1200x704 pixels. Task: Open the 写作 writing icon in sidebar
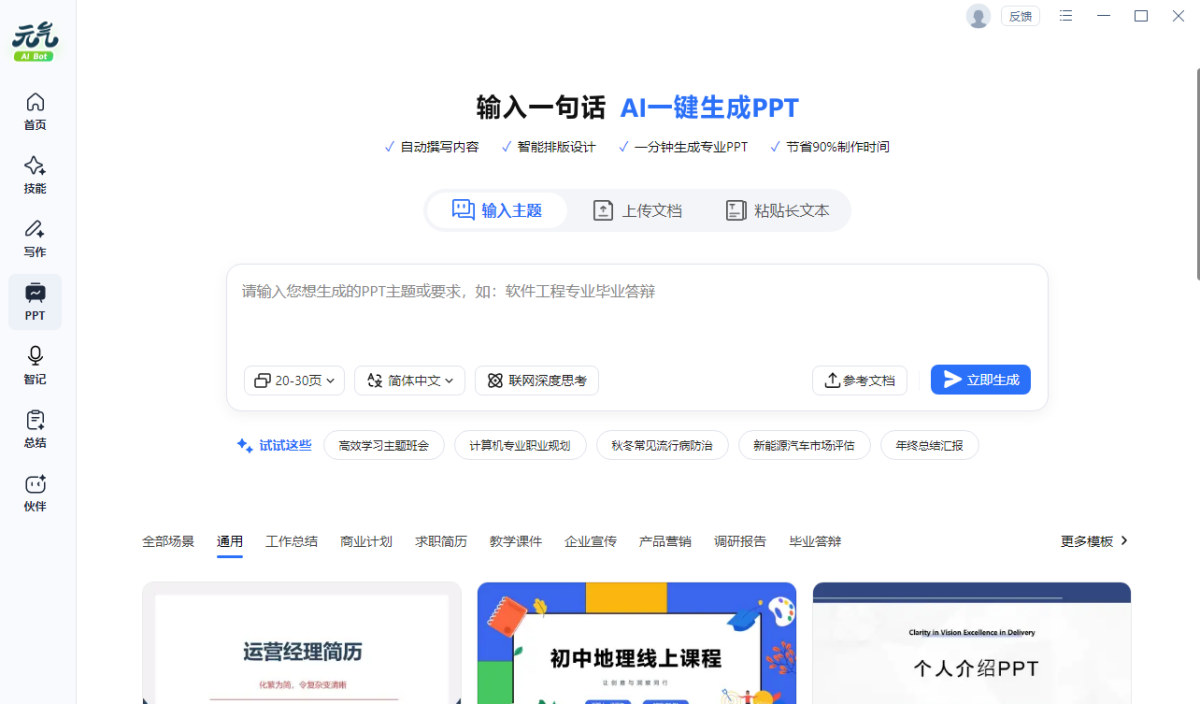click(x=35, y=238)
